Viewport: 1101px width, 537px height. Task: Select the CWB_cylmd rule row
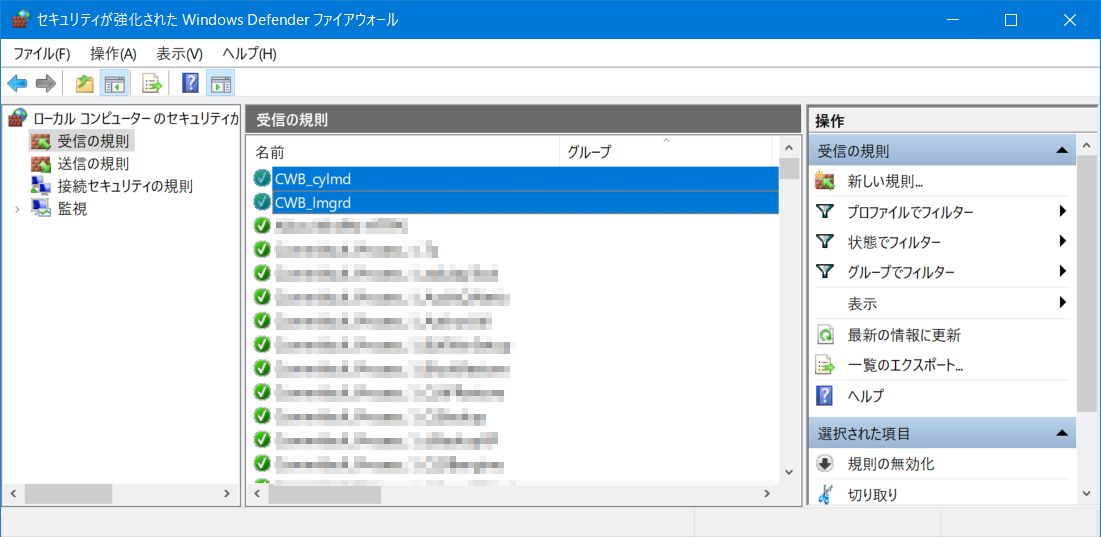coord(525,179)
